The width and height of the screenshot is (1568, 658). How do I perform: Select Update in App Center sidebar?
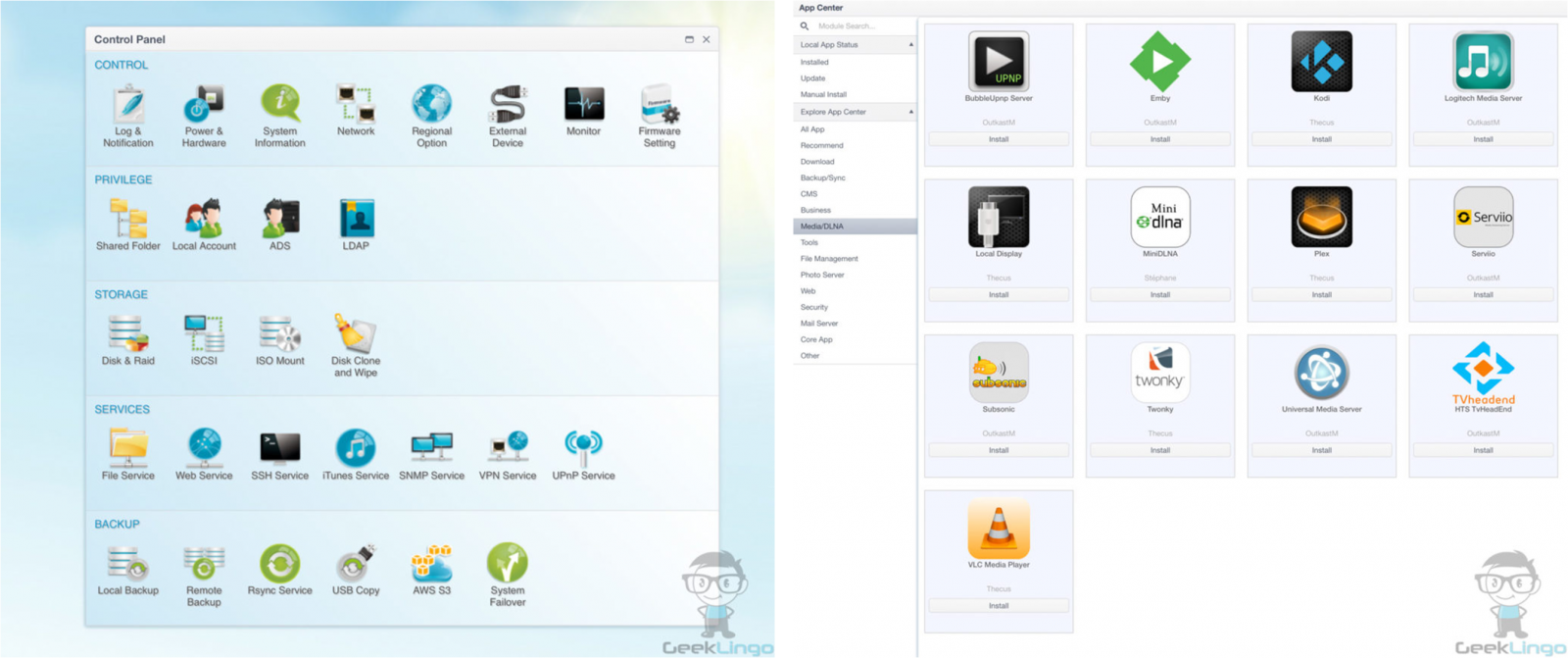(812, 78)
